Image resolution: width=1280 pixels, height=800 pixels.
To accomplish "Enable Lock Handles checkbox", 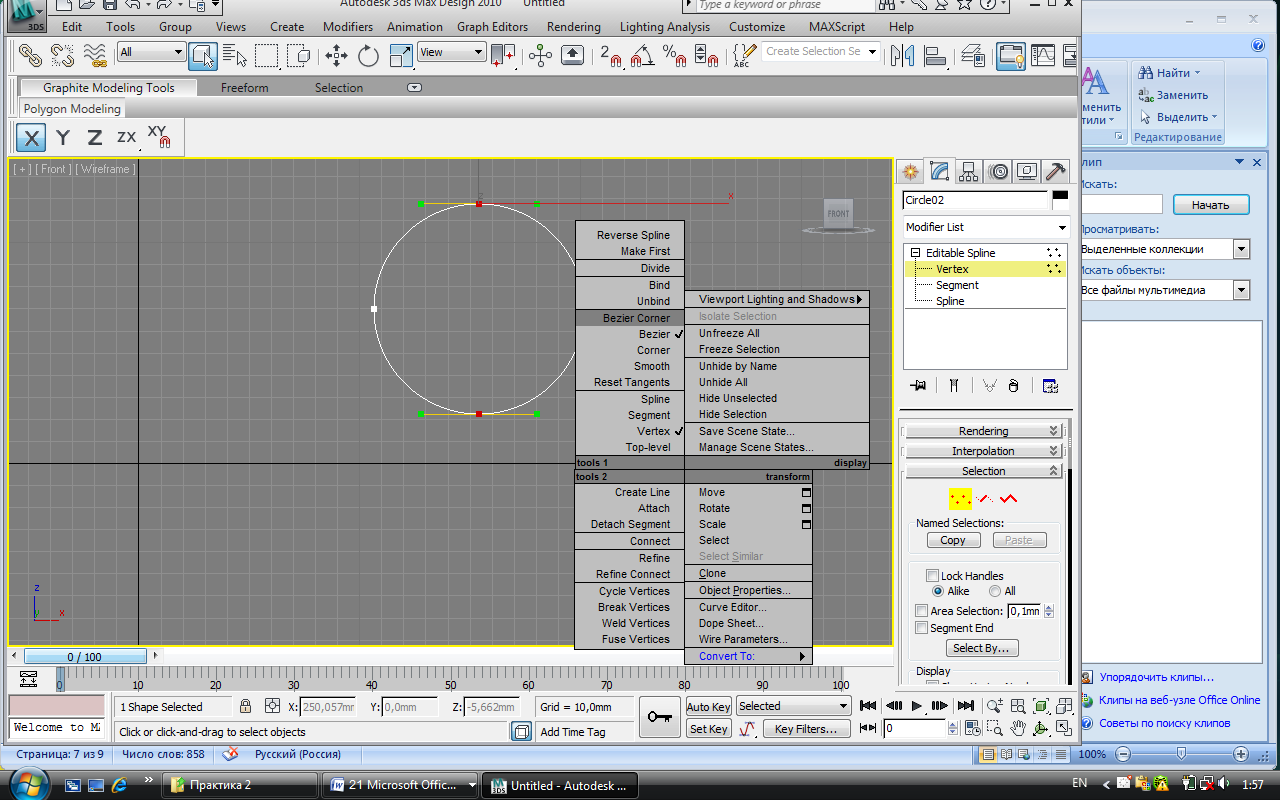I will coord(932,576).
